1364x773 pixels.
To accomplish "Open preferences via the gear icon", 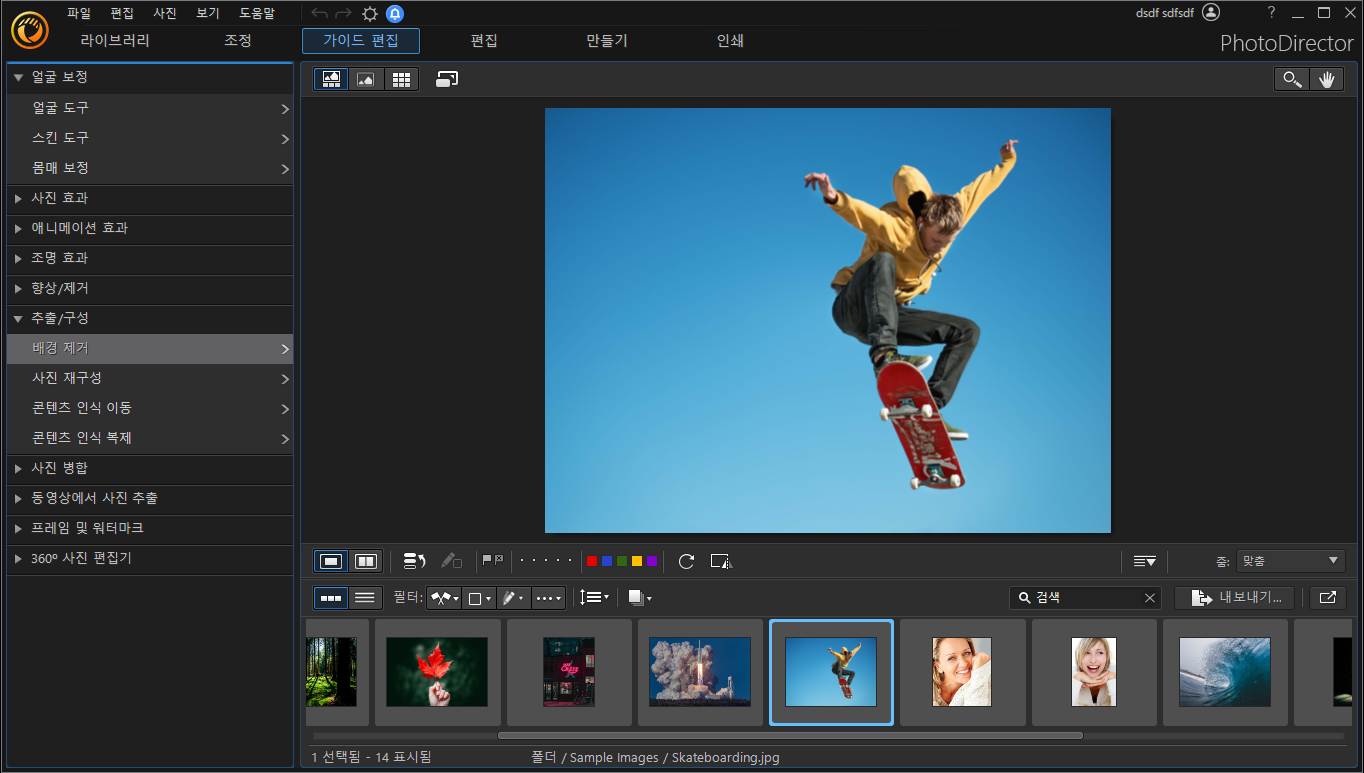I will (370, 13).
